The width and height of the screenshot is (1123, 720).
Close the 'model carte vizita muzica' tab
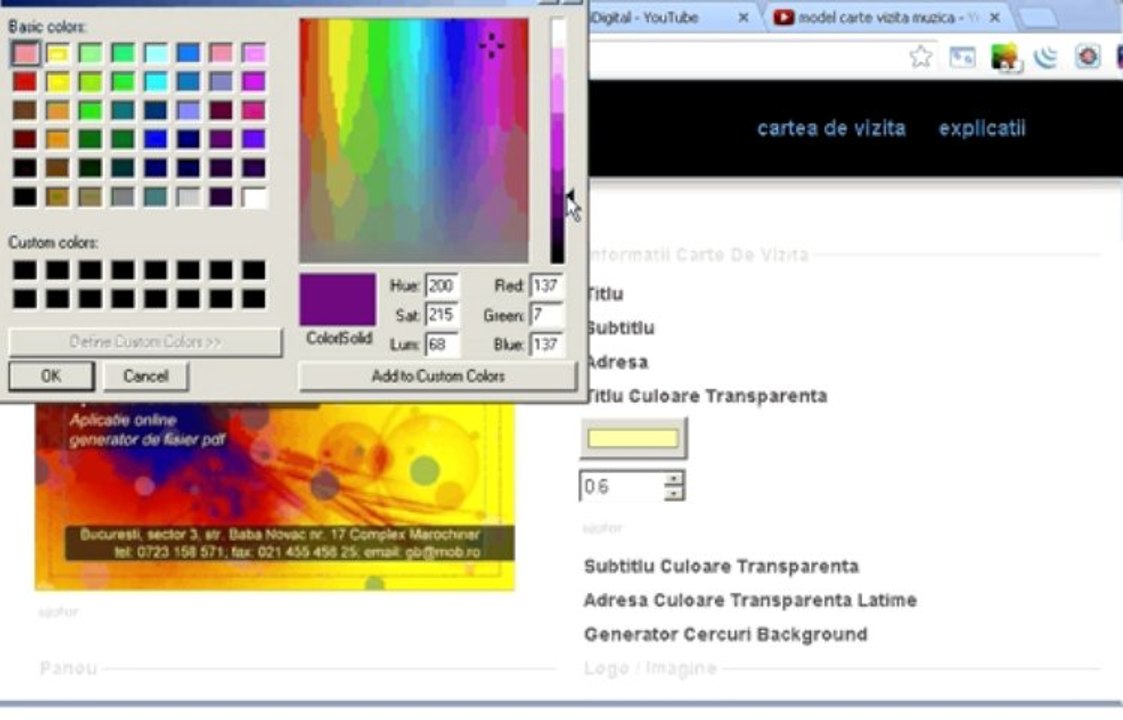[x=994, y=17]
